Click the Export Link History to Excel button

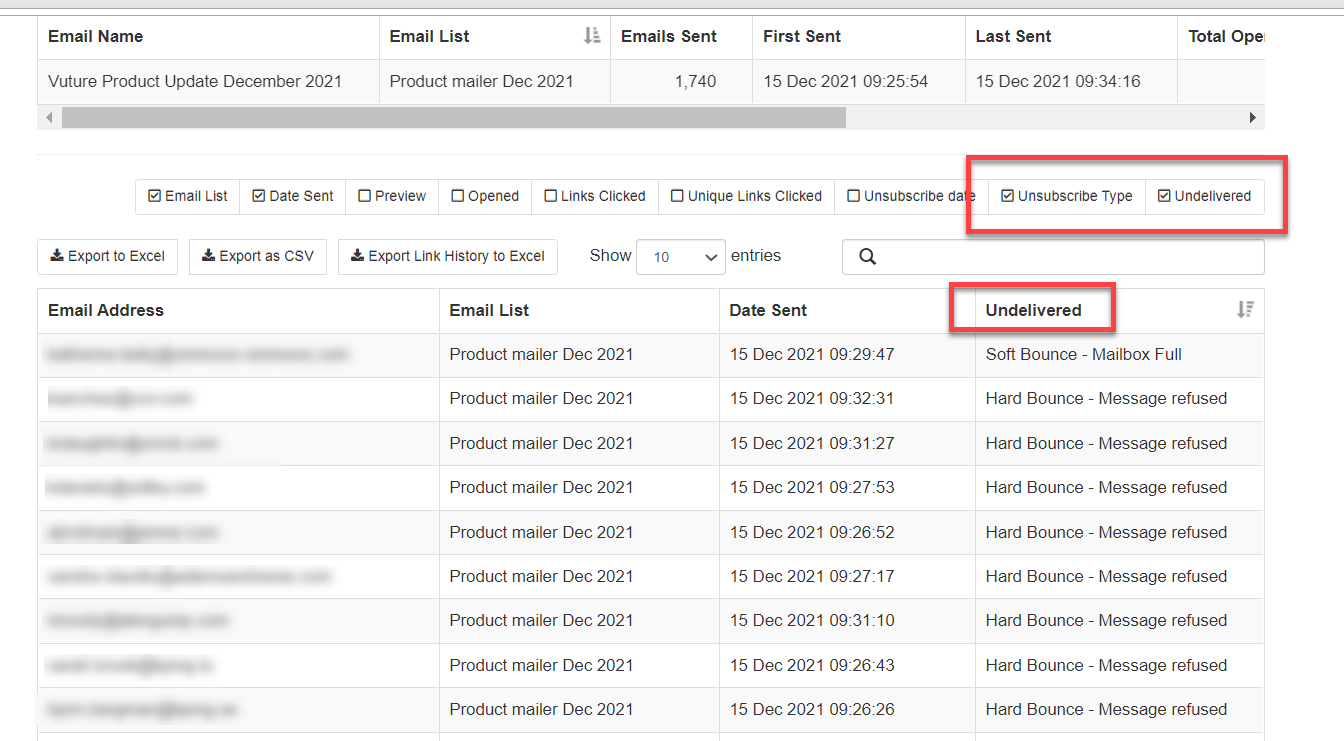click(x=447, y=257)
